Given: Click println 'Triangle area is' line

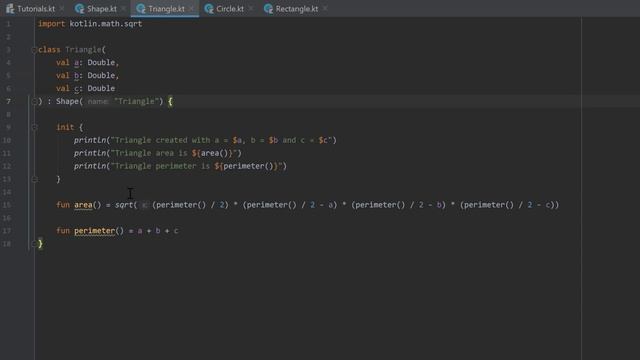Looking at the screenshot, I should 158,153.
